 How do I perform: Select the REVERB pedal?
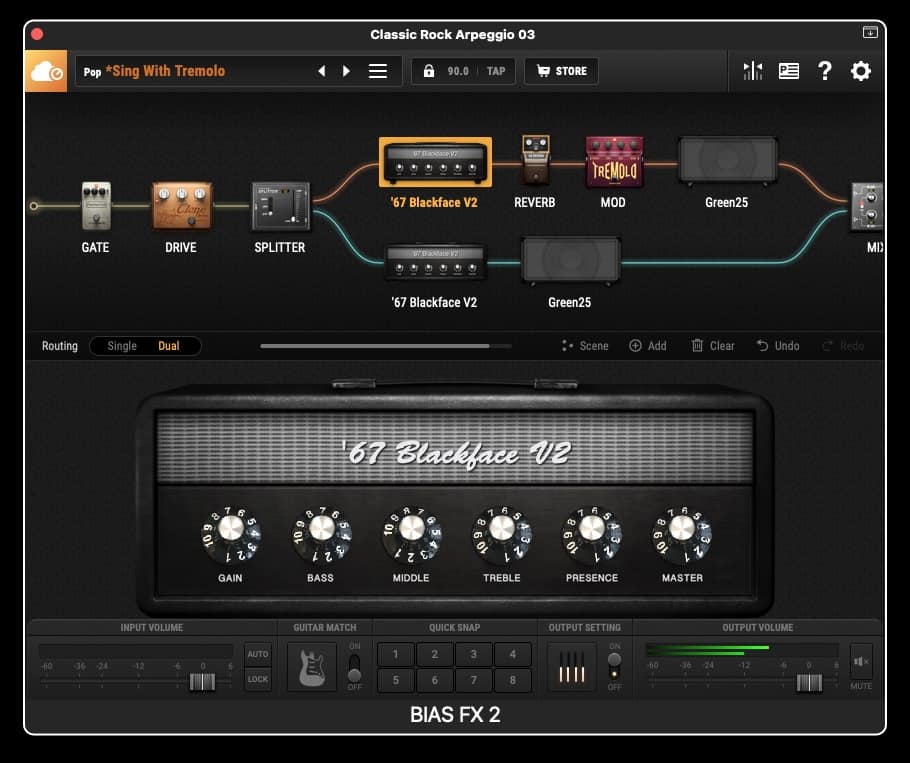[x=535, y=159]
